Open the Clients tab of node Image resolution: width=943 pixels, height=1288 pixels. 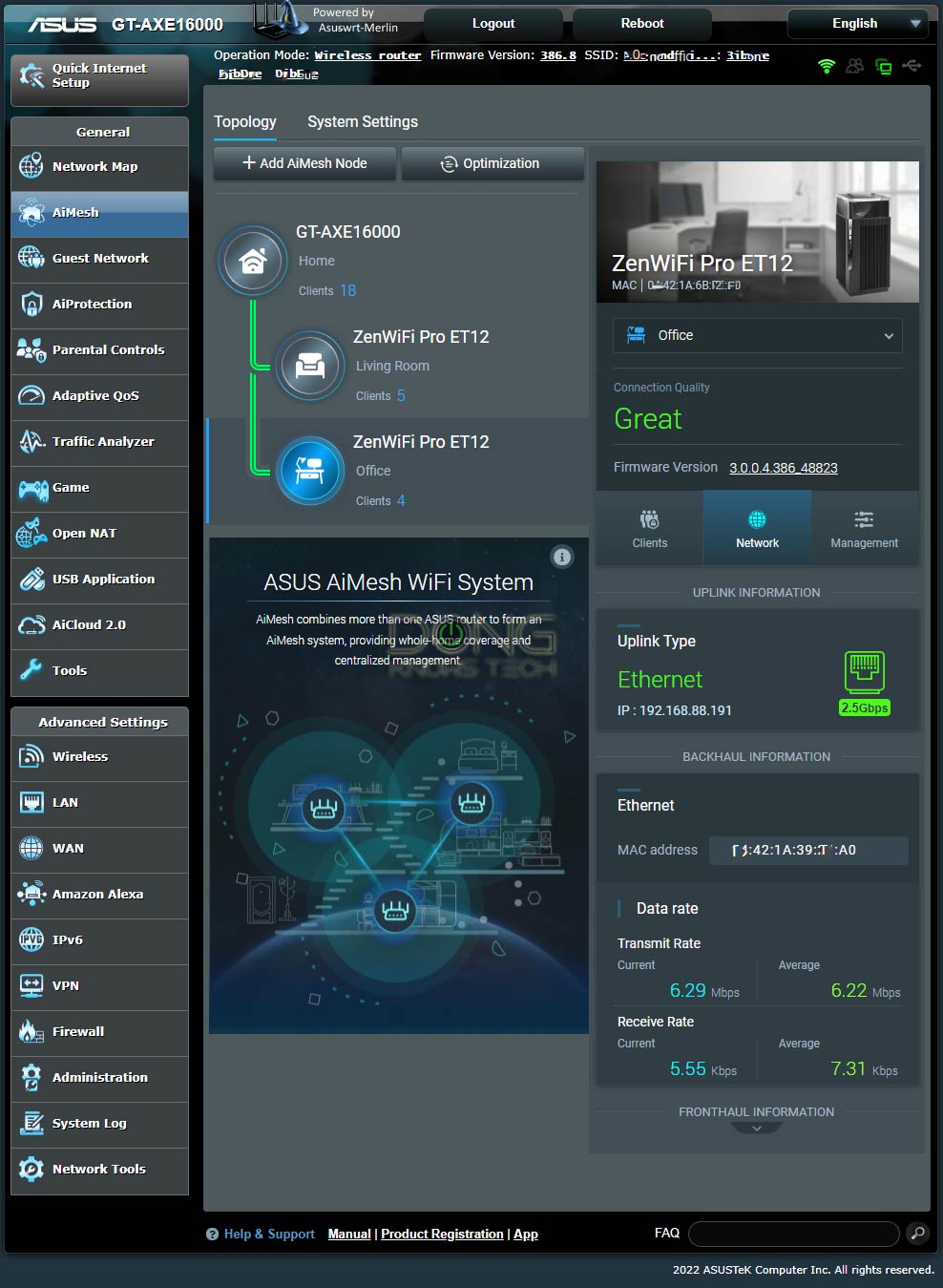pyautogui.click(x=650, y=529)
